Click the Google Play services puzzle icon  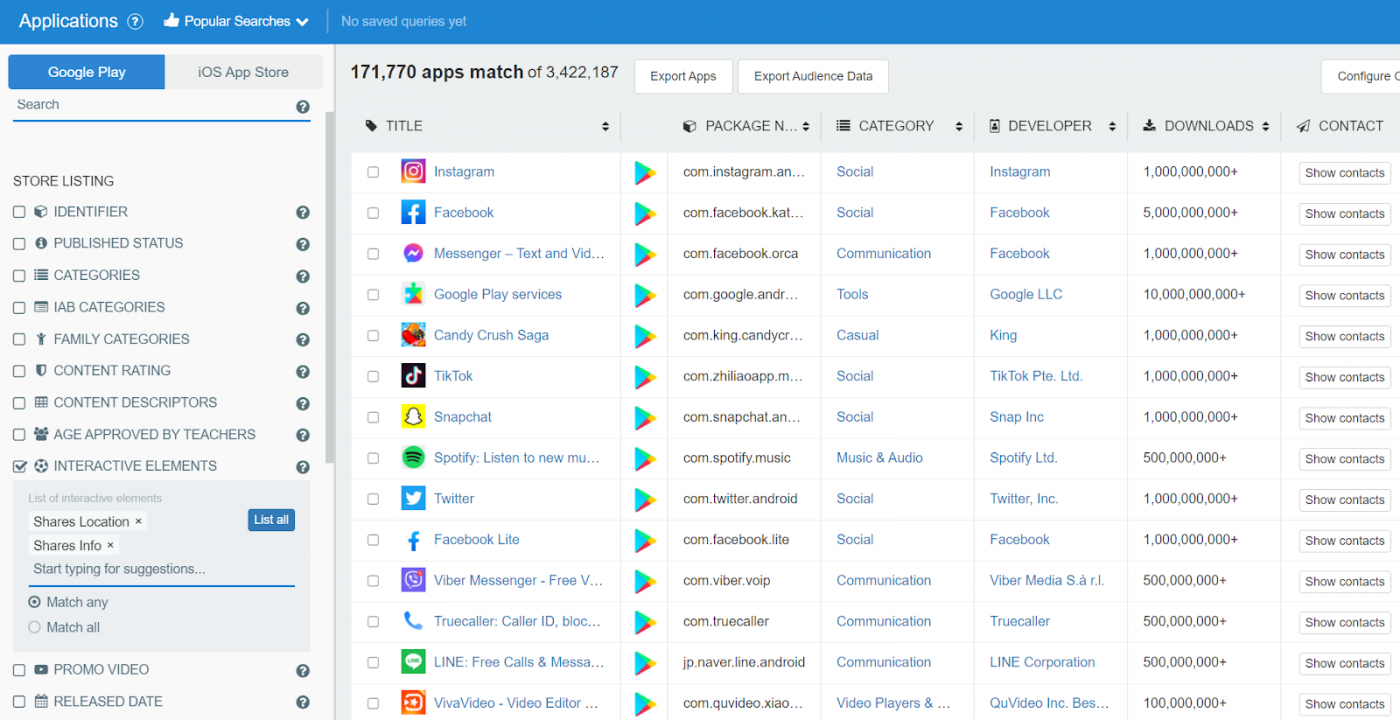point(413,294)
